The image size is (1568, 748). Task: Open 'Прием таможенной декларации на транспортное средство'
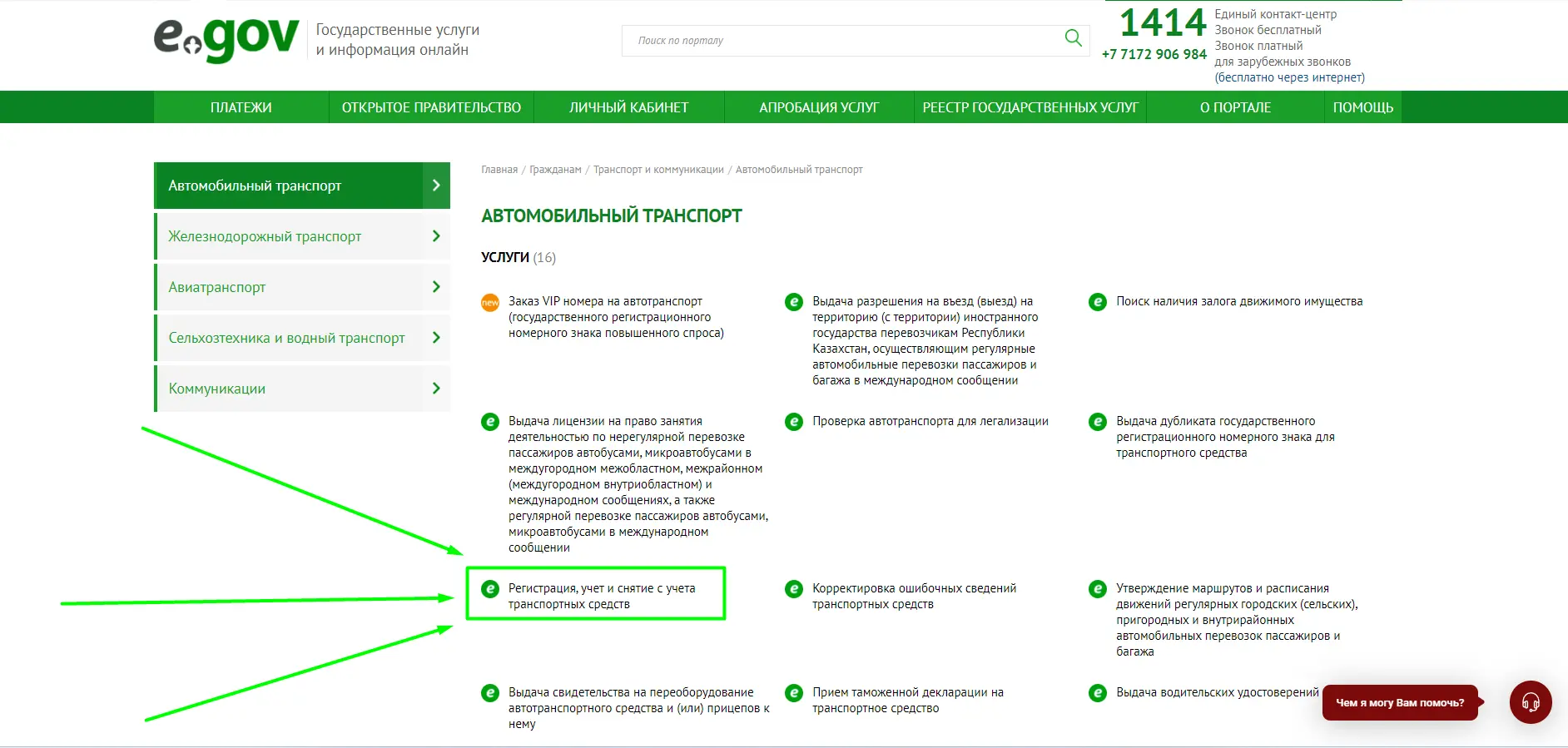tap(908, 700)
